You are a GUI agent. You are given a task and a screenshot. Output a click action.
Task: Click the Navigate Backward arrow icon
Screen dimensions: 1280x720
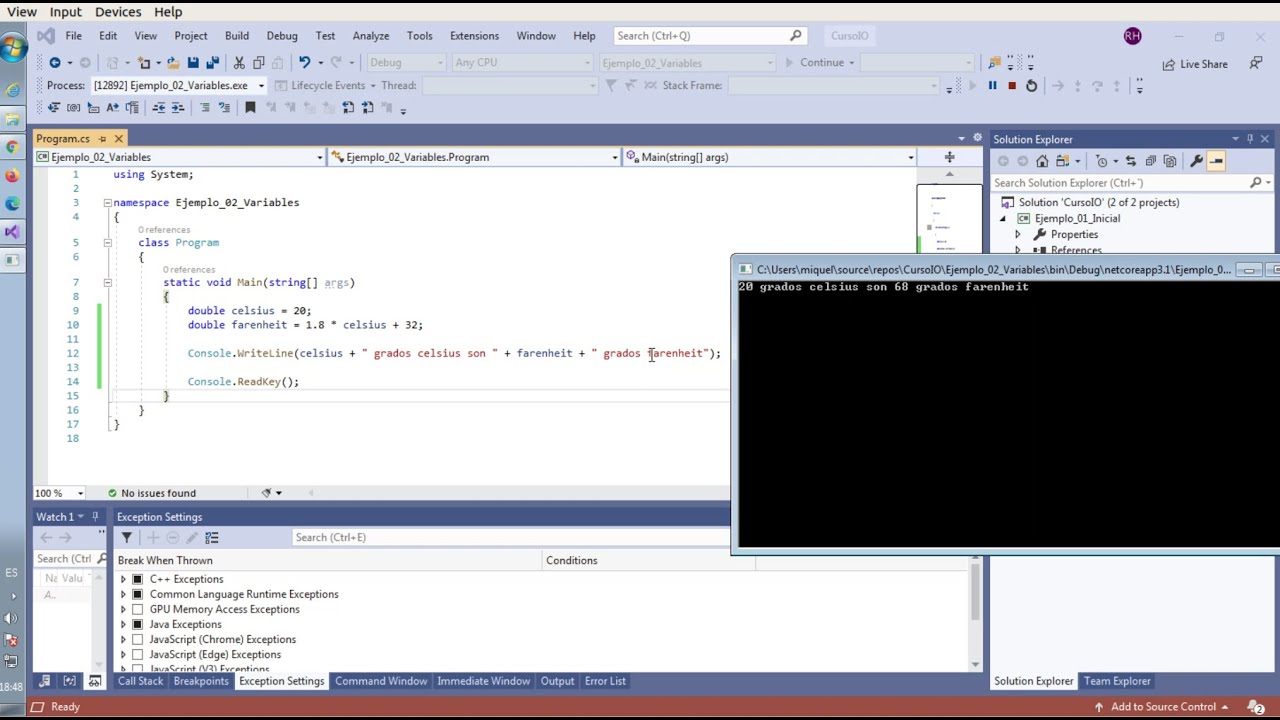[55, 63]
